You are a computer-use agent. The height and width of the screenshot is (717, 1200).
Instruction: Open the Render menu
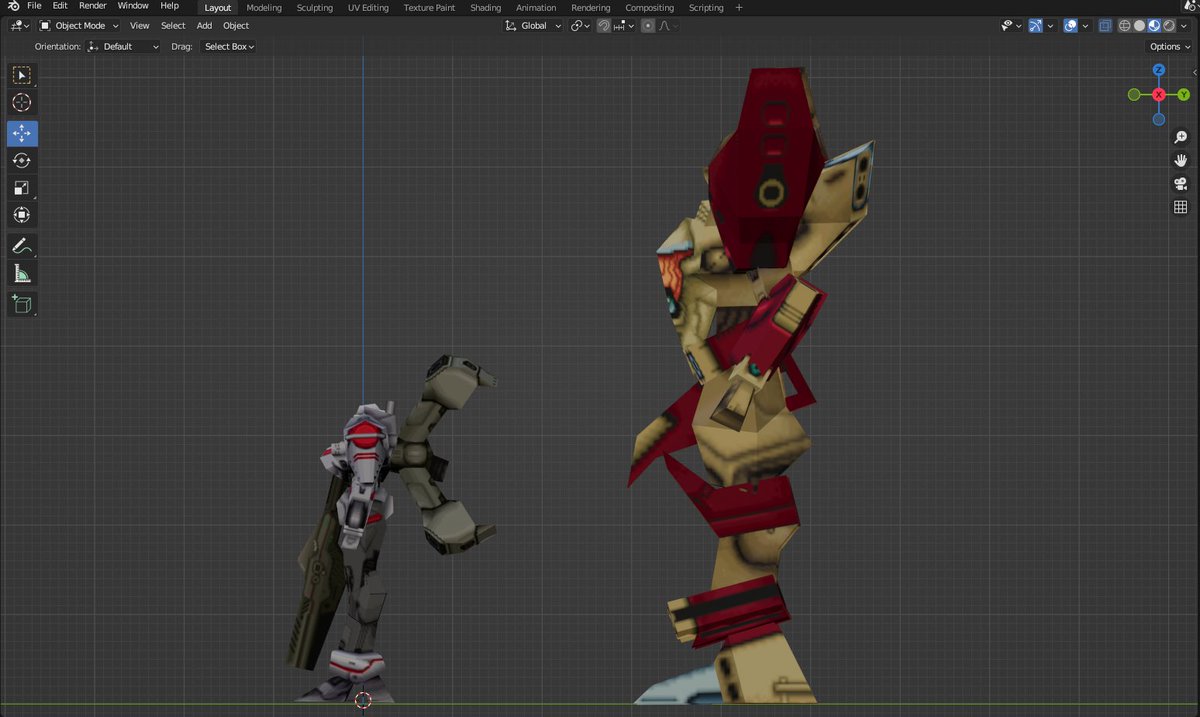[92, 6]
